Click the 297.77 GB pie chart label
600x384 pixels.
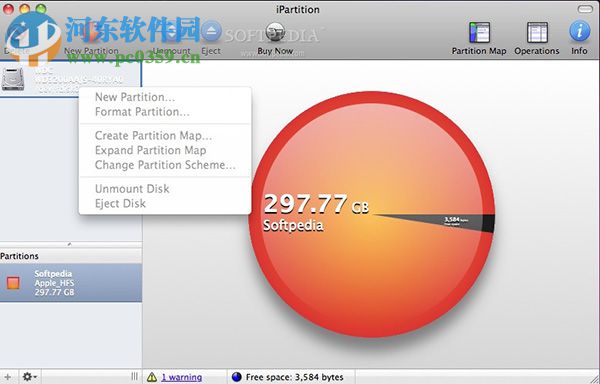pyautogui.click(x=316, y=204)
